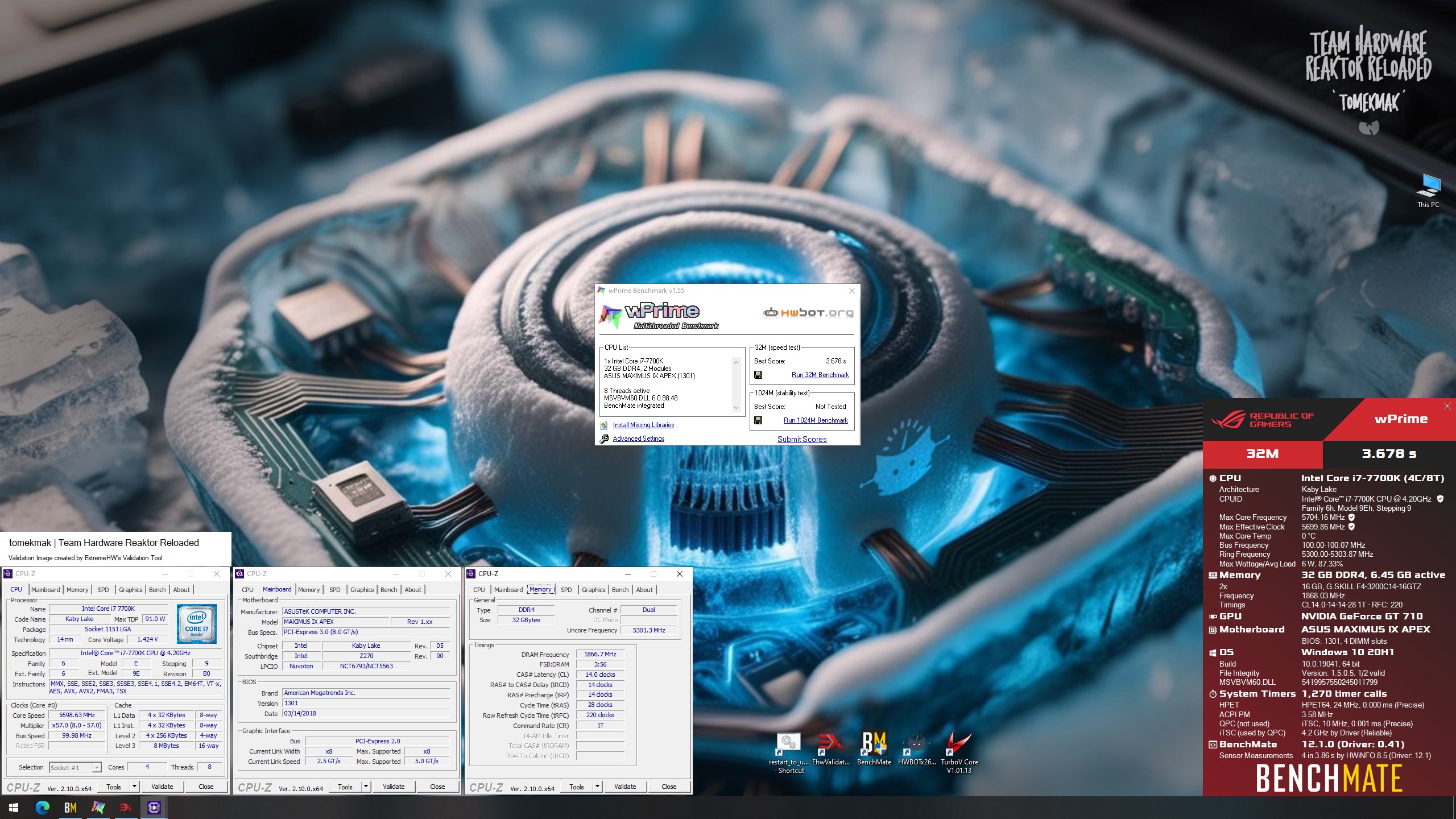1456x819 pixels.
Task: Switch to BenchMate in the taskbar
Action: point(70,807)
